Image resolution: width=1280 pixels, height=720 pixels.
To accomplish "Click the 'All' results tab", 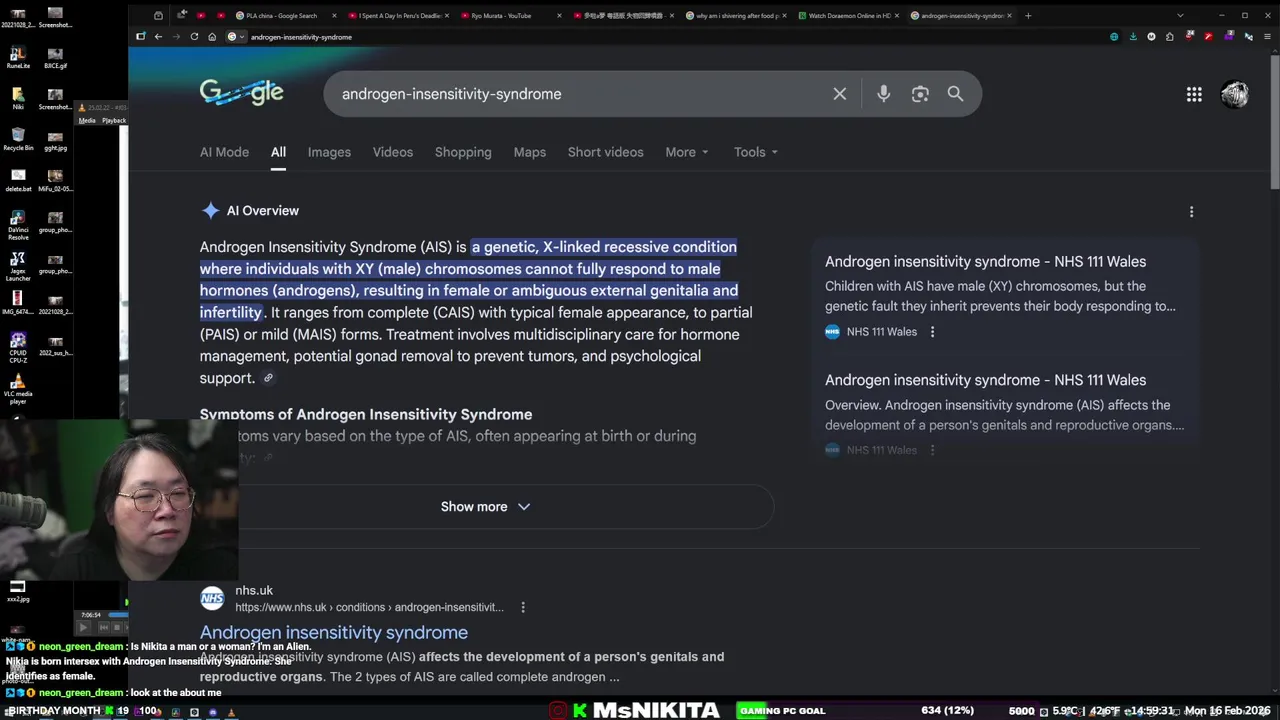I will 278,152.
